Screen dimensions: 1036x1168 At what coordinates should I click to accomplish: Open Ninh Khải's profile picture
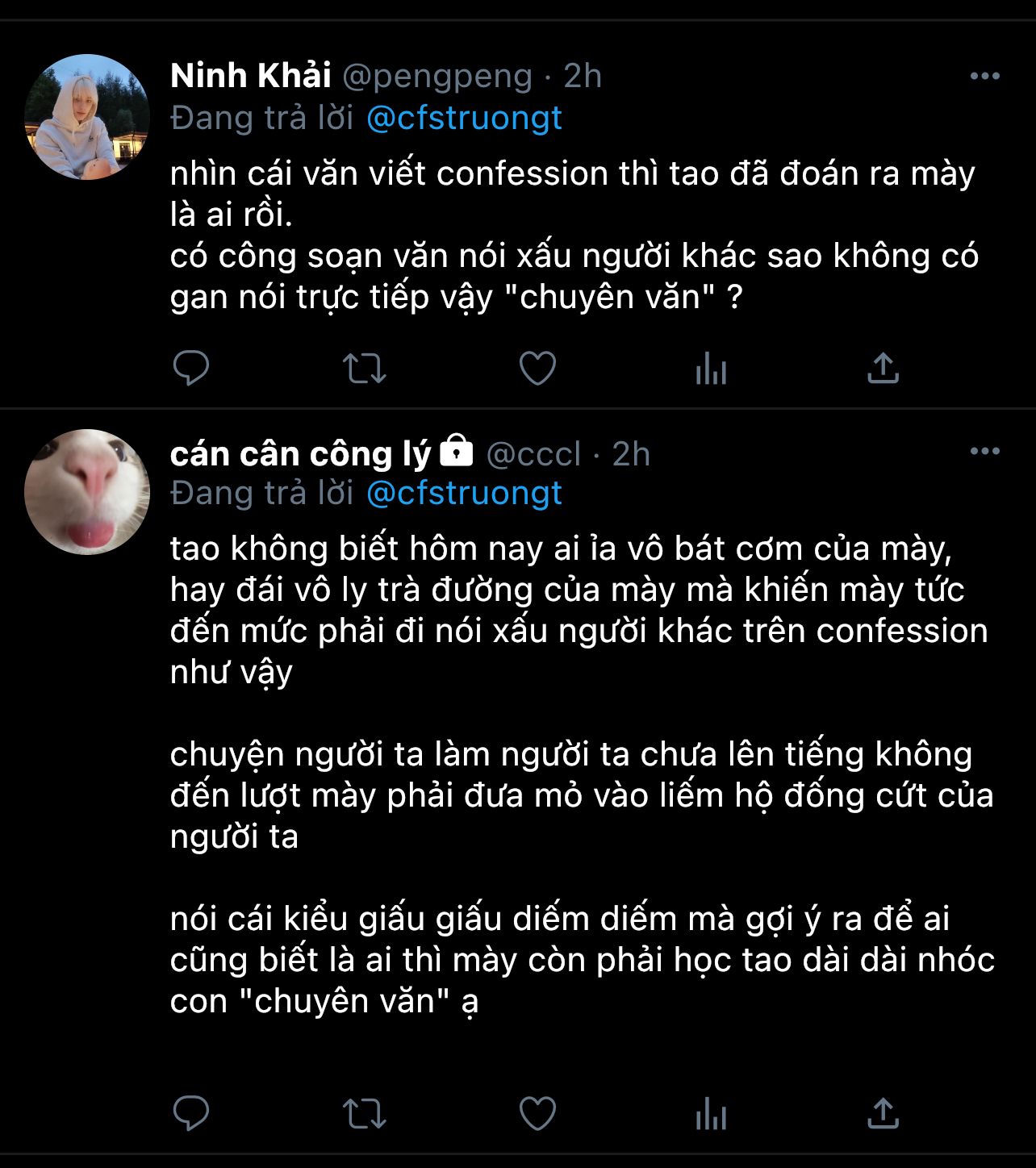[x=87, y=117]
